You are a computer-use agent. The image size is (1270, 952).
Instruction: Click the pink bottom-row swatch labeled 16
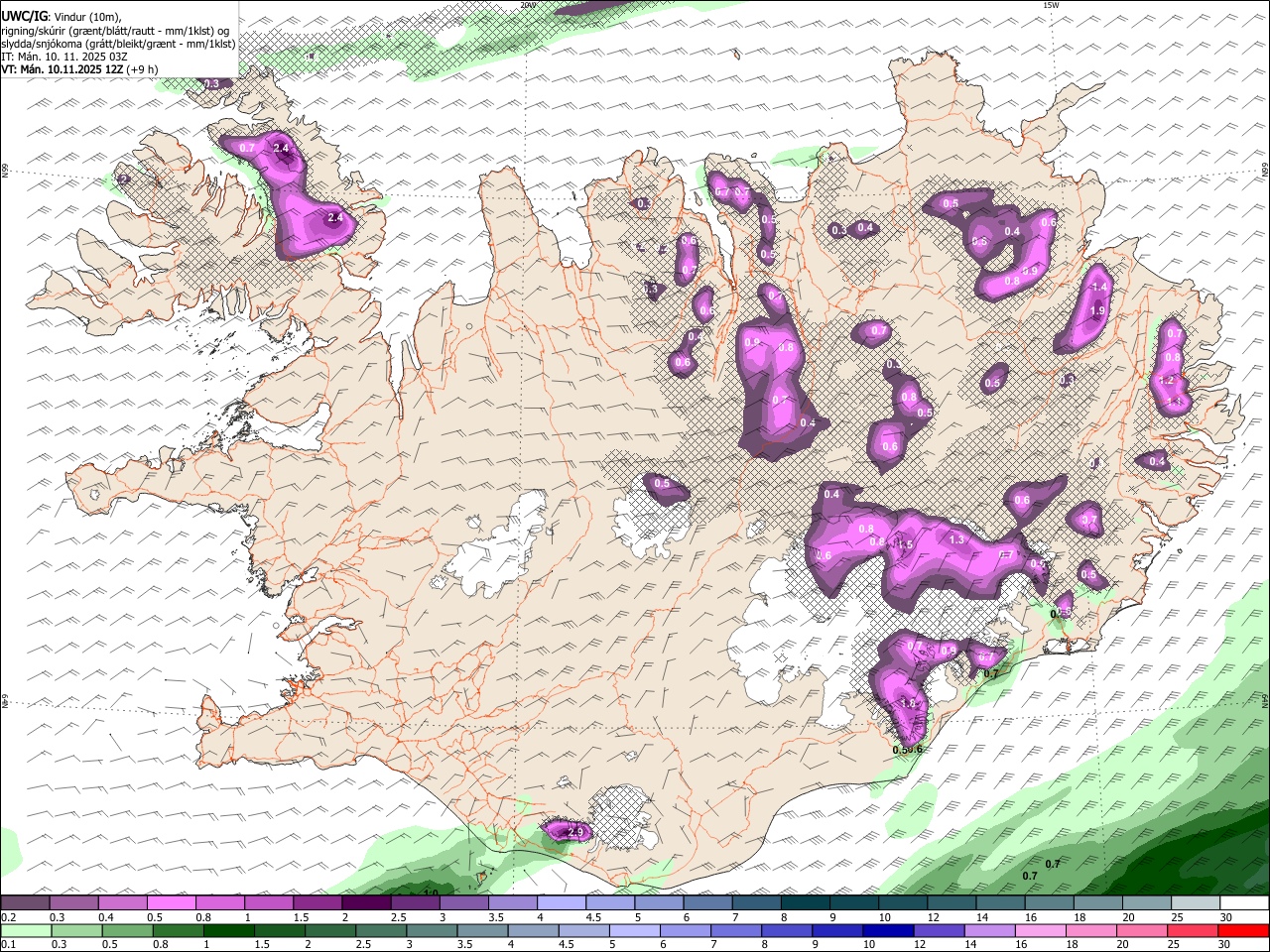click(1039, 930)
